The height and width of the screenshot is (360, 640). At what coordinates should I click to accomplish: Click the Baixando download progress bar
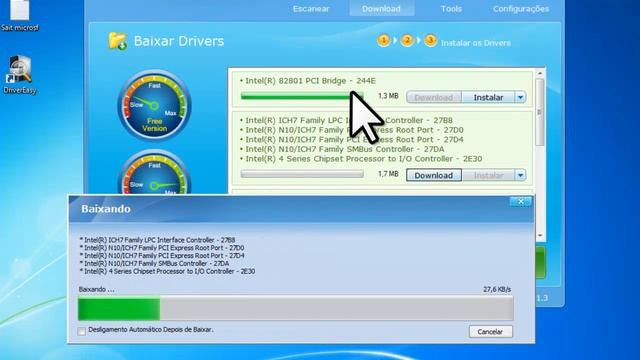click(296, 308)
